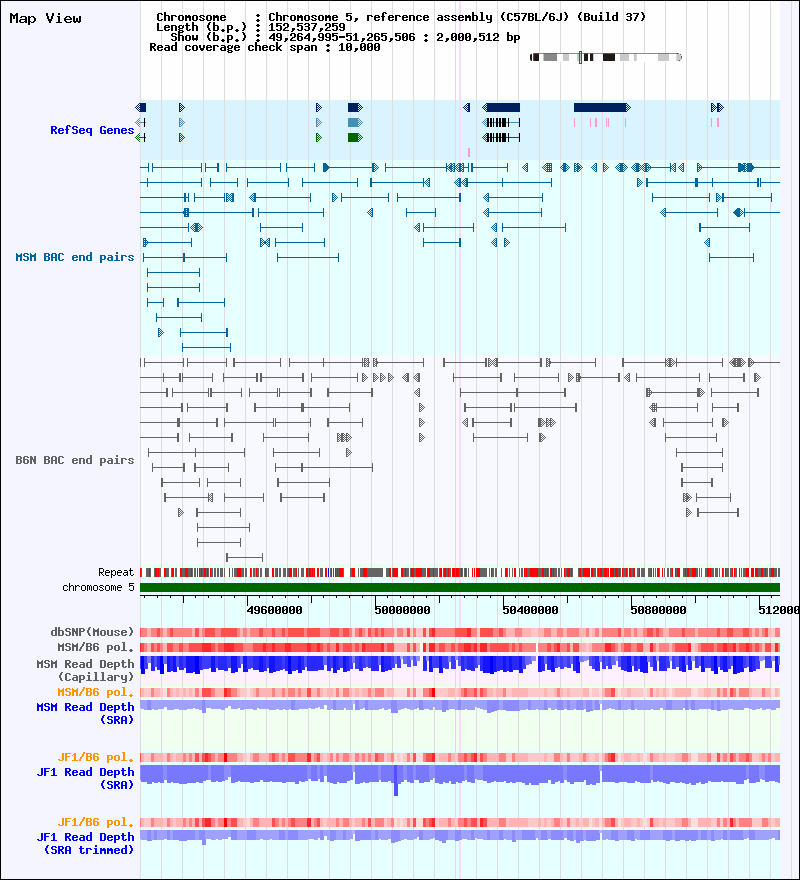Click the blue MSM Read Depth capillary histogram
This screenshot has width=800, height=880.
(x=460, y=664)
